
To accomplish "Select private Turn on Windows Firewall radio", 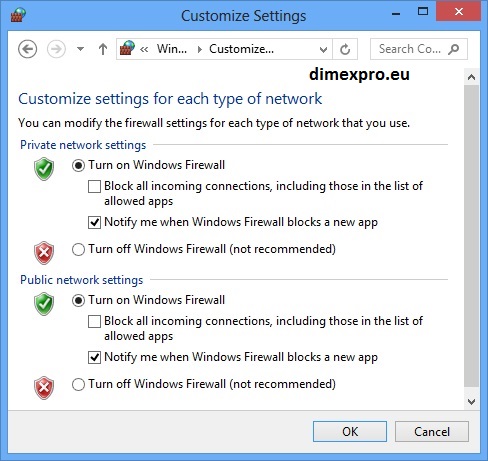I will 78,165.
